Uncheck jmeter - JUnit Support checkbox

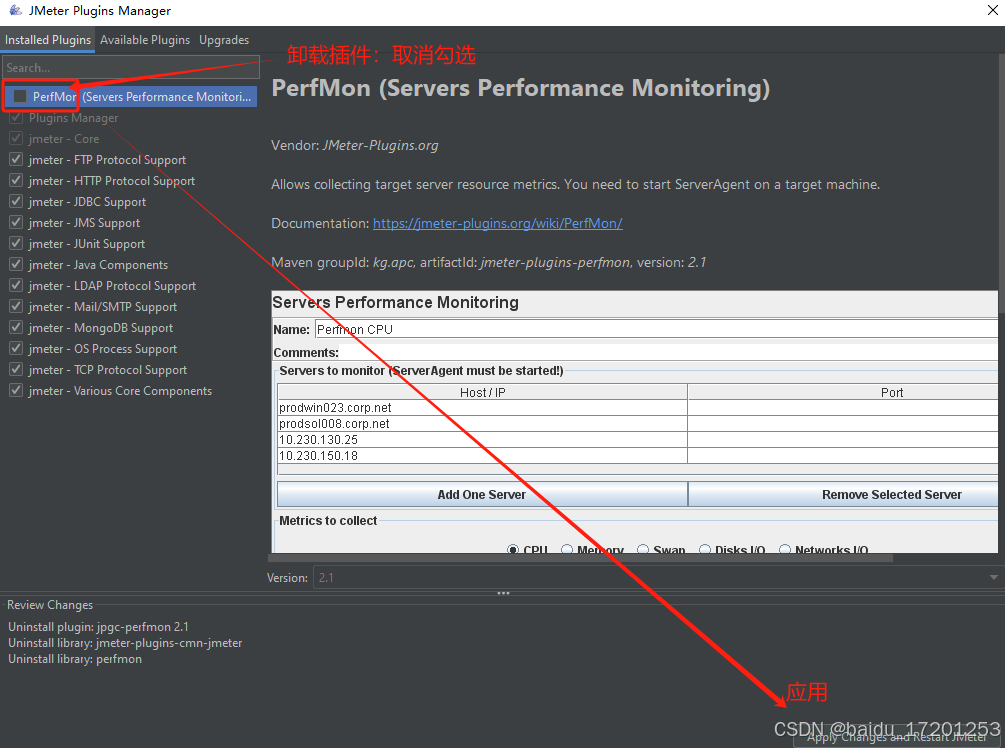[x=17, y=244]
